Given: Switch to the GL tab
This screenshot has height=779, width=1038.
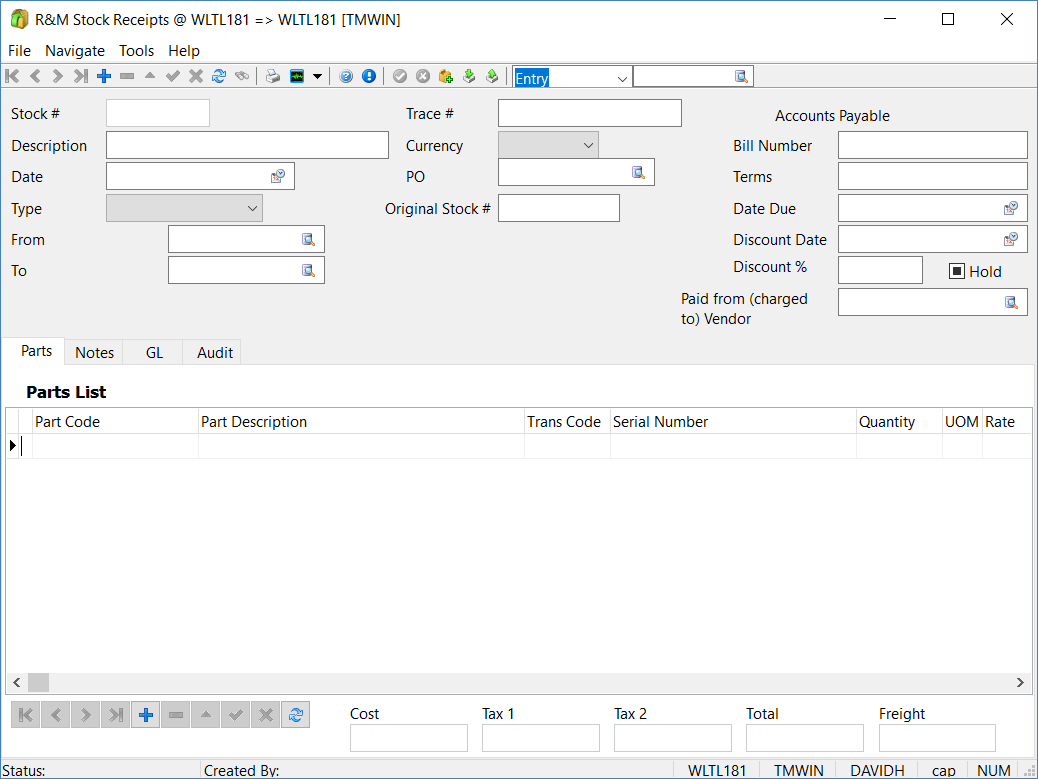Looking at the screenshot, I should tap(154, 352).
